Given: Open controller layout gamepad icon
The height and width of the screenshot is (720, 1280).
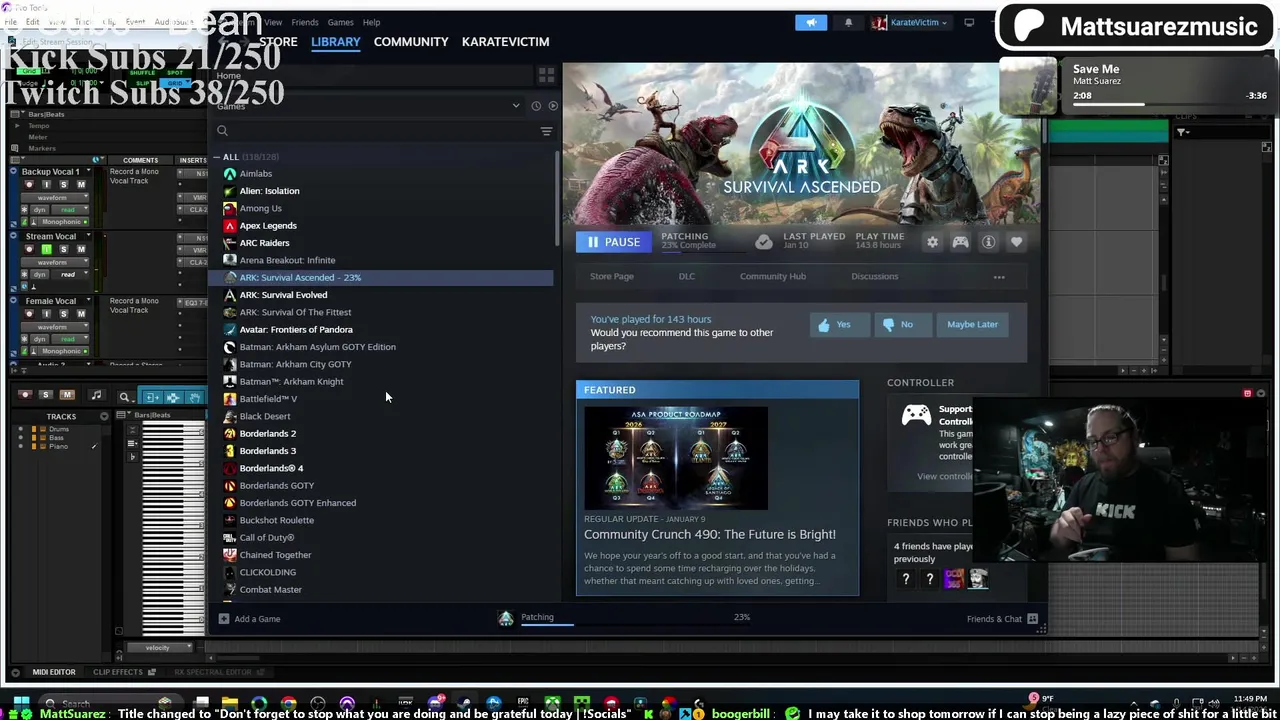Looking at the screenshot, I should [960, 242].
